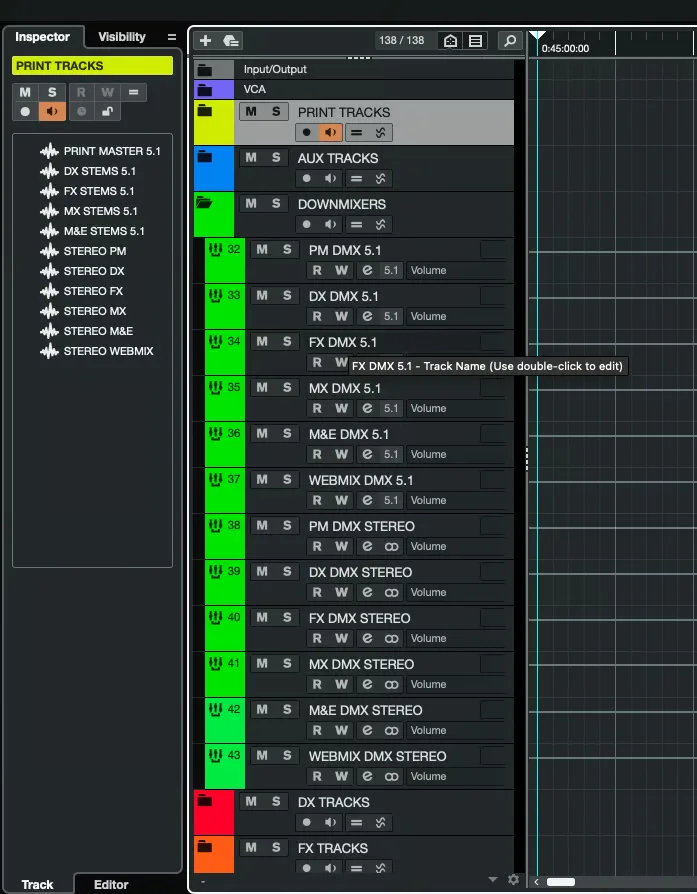Click the PRINT TRACKS yellow folder icon

[x=205, y=111]
